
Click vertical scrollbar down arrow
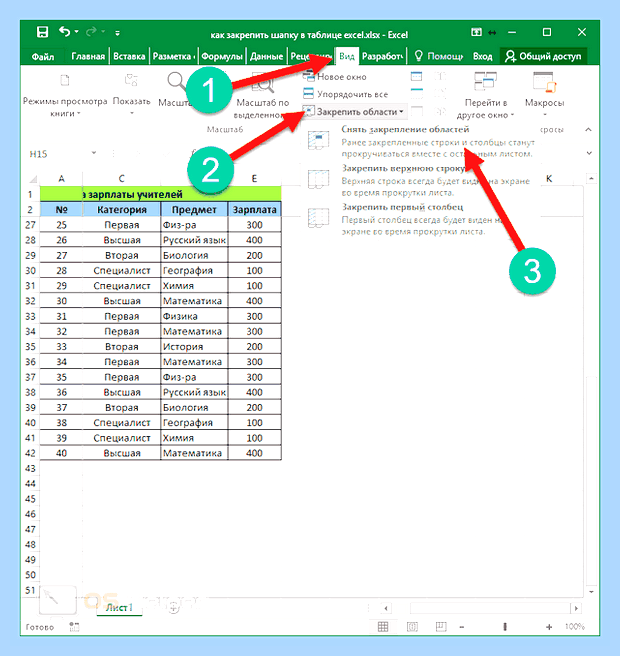[x=591, y=592]
